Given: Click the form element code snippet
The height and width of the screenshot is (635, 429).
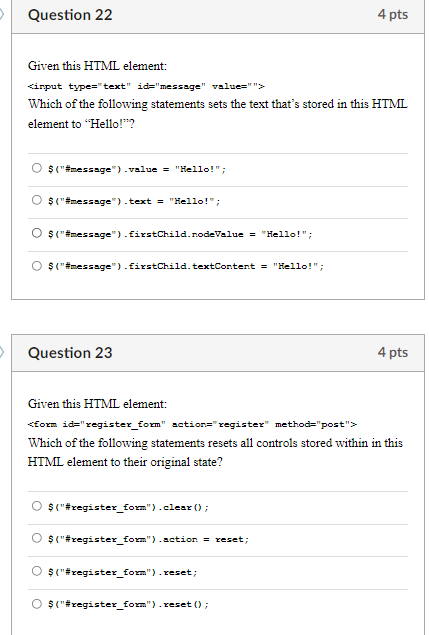Looking at the screenshot, I should (192, 424).
